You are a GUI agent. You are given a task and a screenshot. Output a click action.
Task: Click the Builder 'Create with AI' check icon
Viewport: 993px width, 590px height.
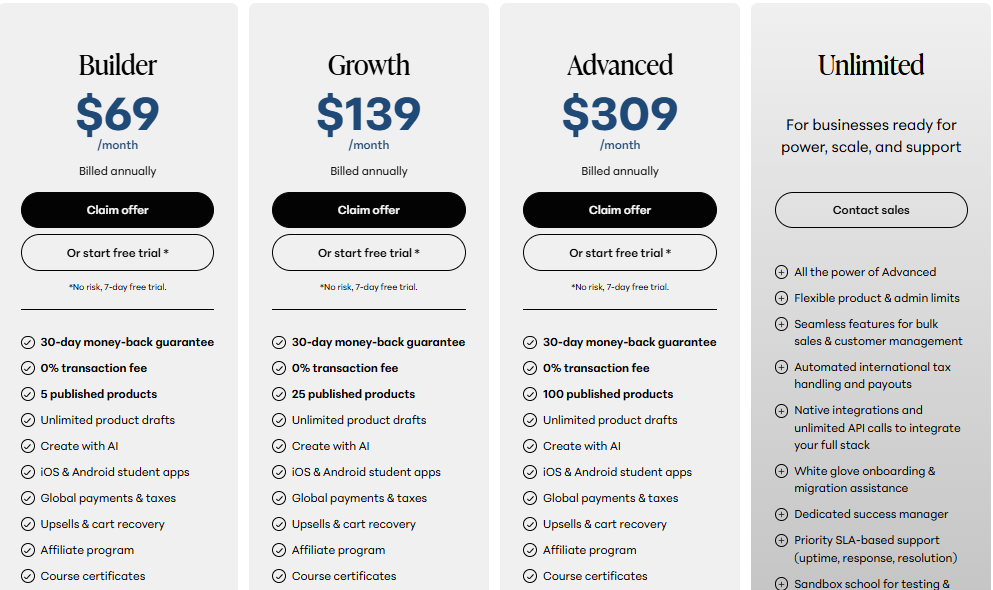pyautogui.click(x=28, y=446)
